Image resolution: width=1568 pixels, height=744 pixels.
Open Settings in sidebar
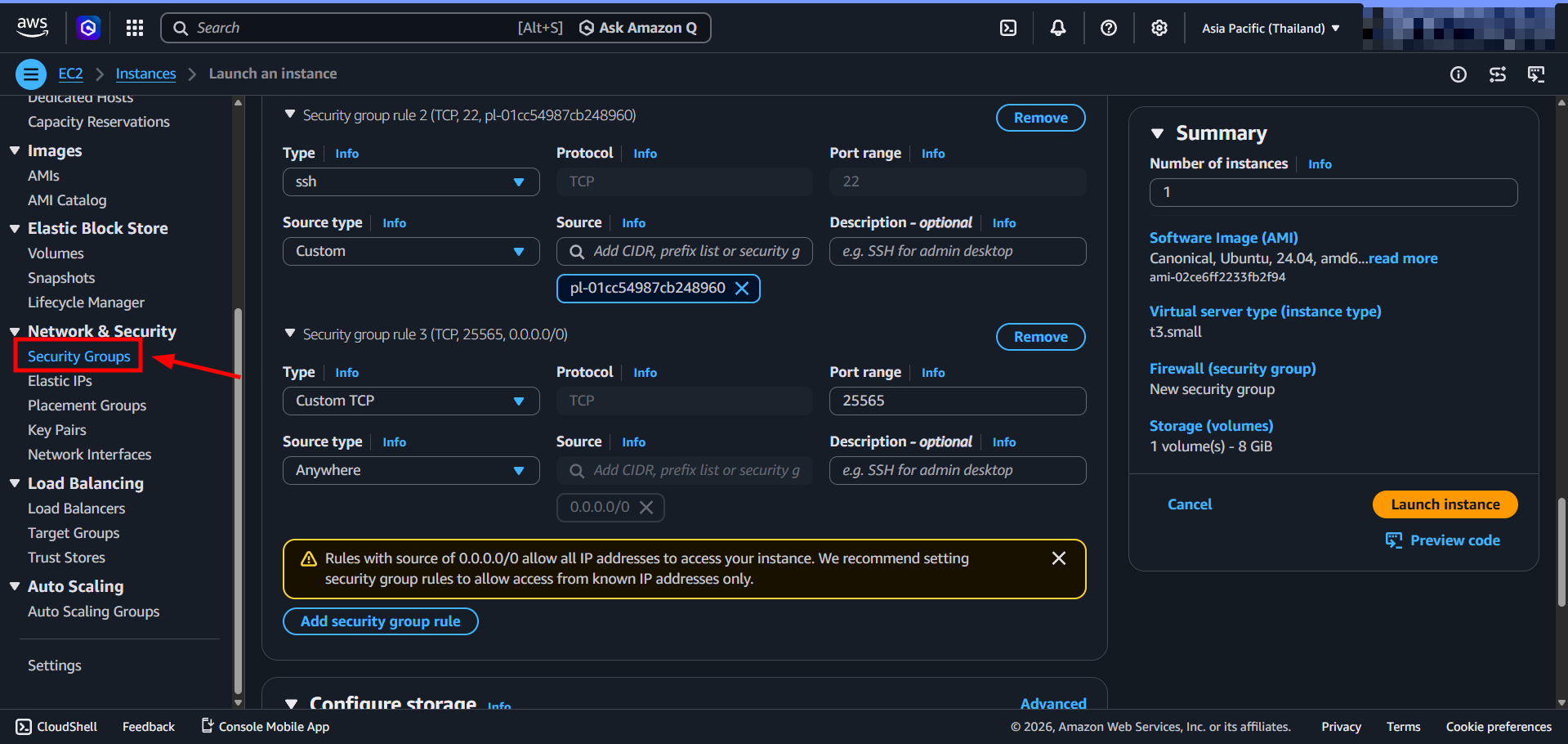[55, 666]
